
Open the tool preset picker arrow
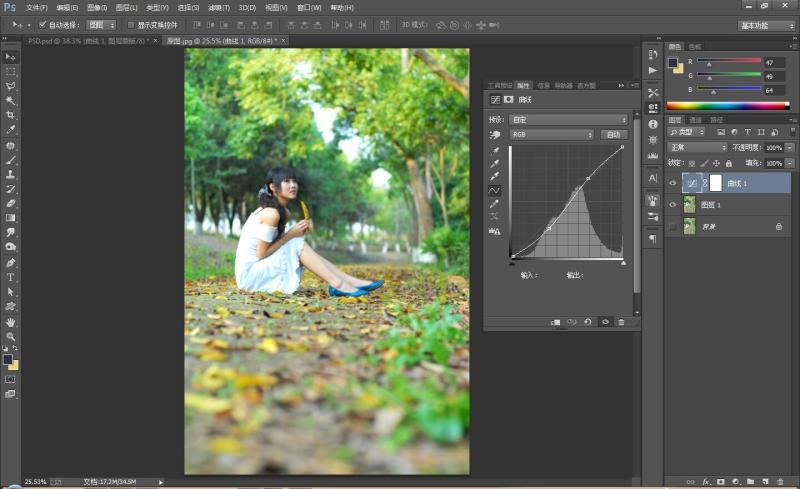click(x=29, y=25)
